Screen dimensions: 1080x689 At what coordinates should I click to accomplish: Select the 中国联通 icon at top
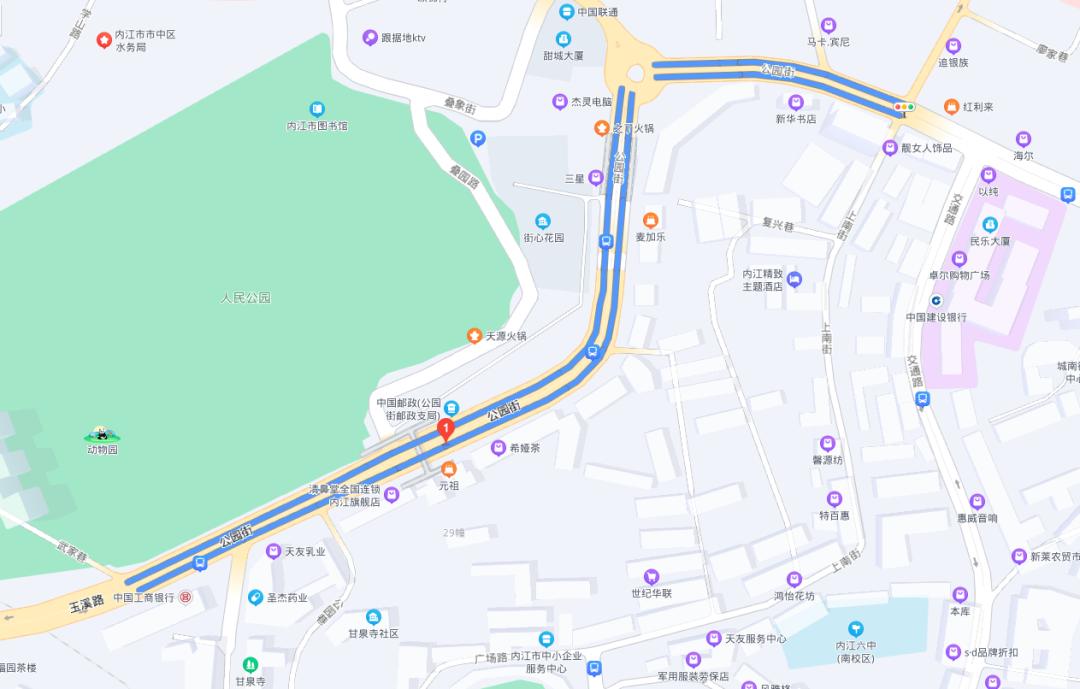coord(566,11)
